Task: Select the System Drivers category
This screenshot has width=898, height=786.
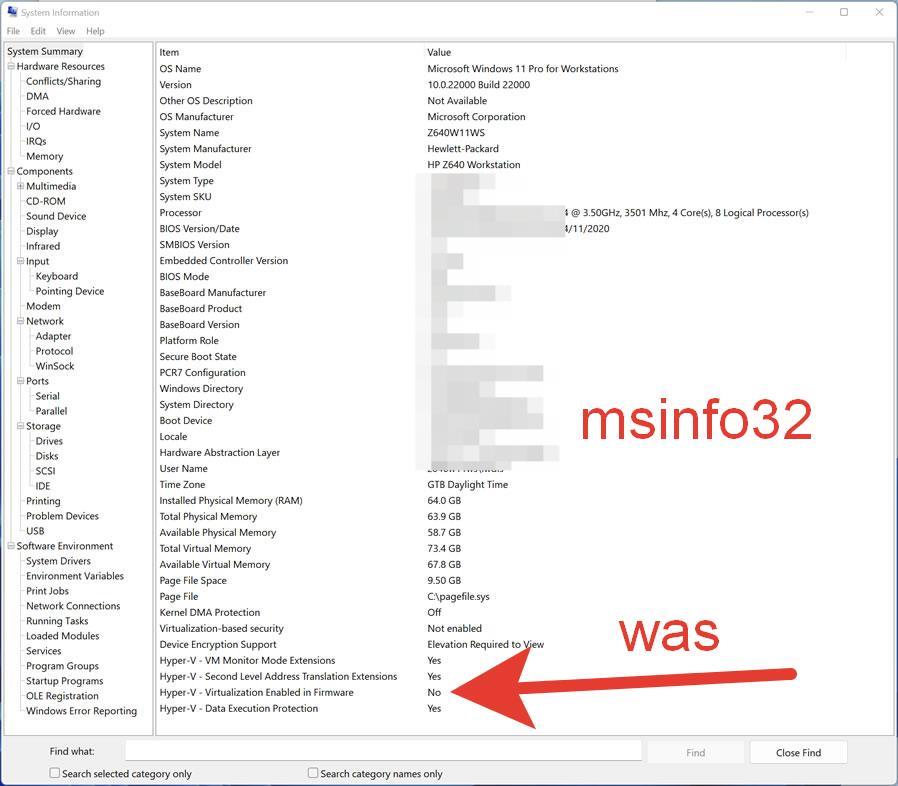Action: click(x=58, y=561)
